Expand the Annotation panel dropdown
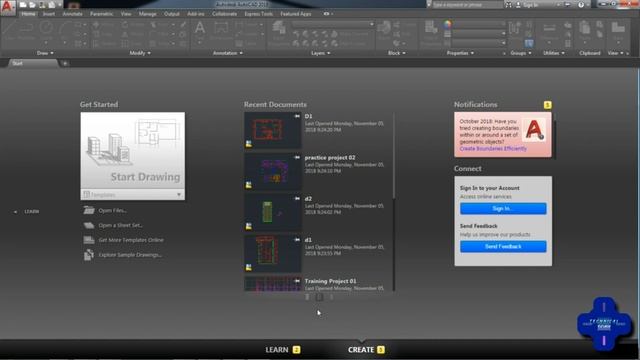 click(x=228, y=53)
